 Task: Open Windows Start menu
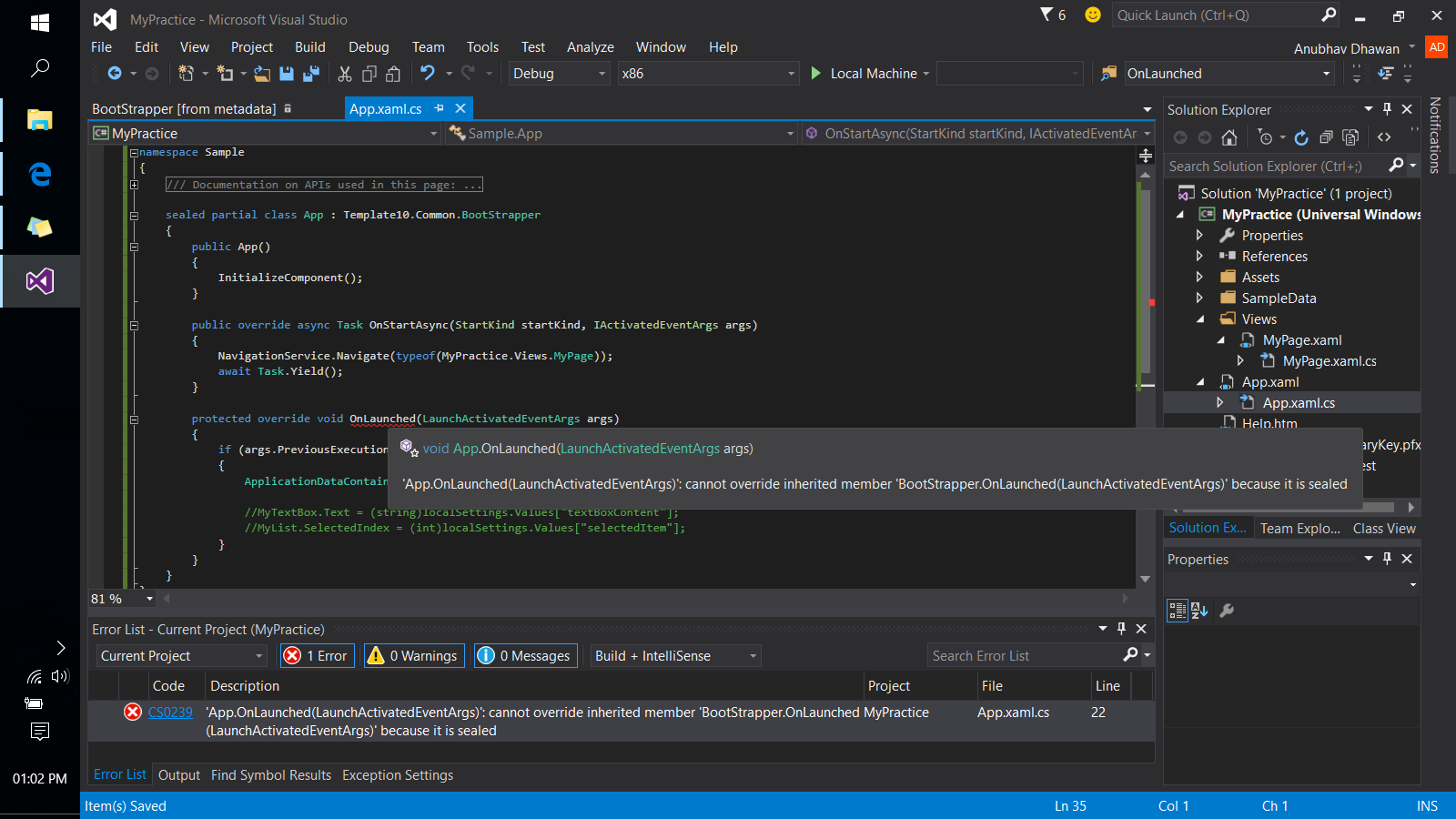(x=40, y=23)
